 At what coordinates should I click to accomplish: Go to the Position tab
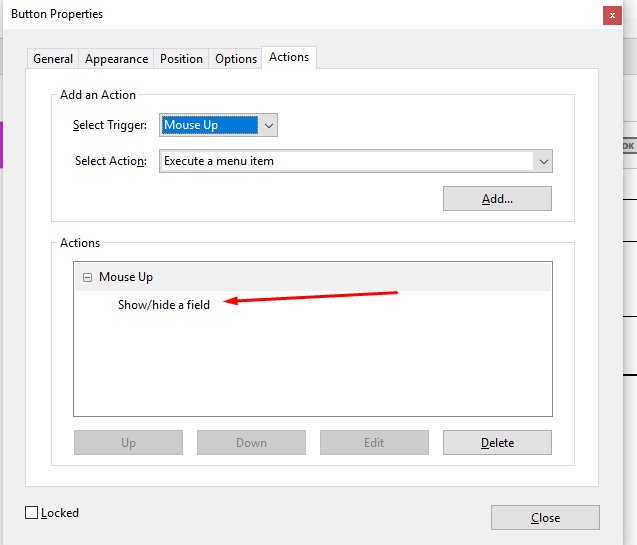[181, 59]
